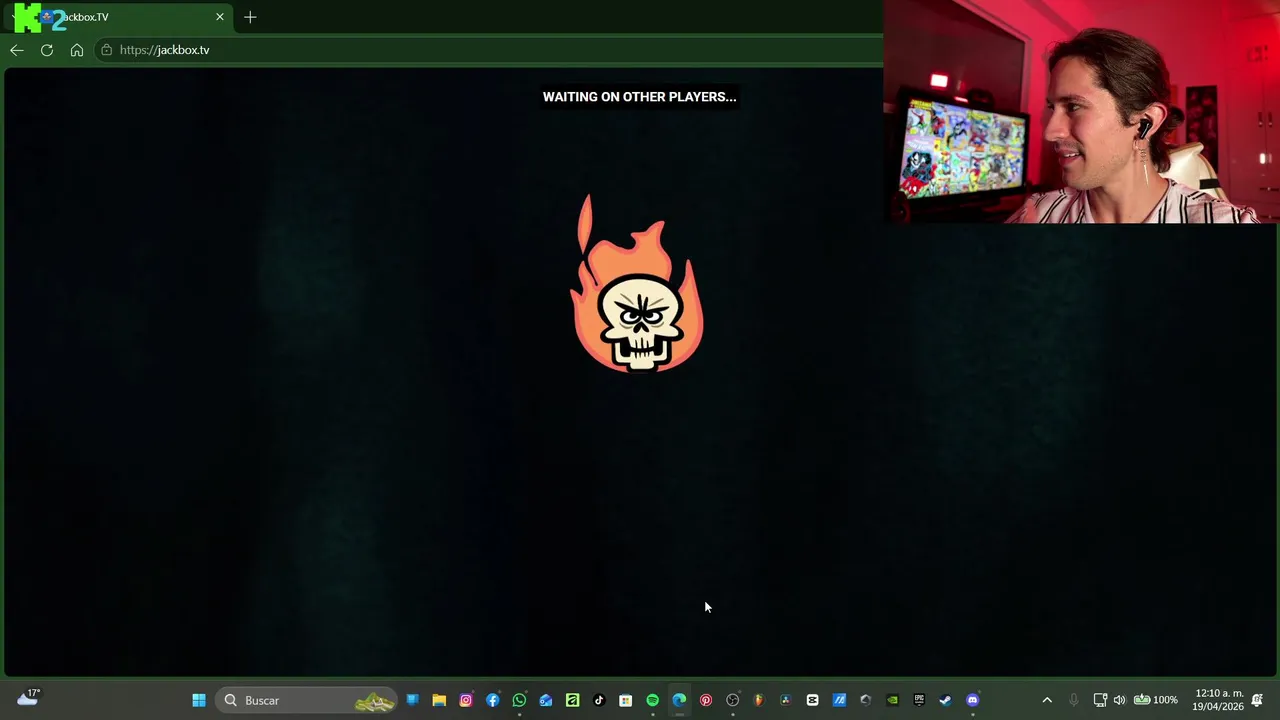
Task: View site information lock icon
Action: click(x=107, y=50)
